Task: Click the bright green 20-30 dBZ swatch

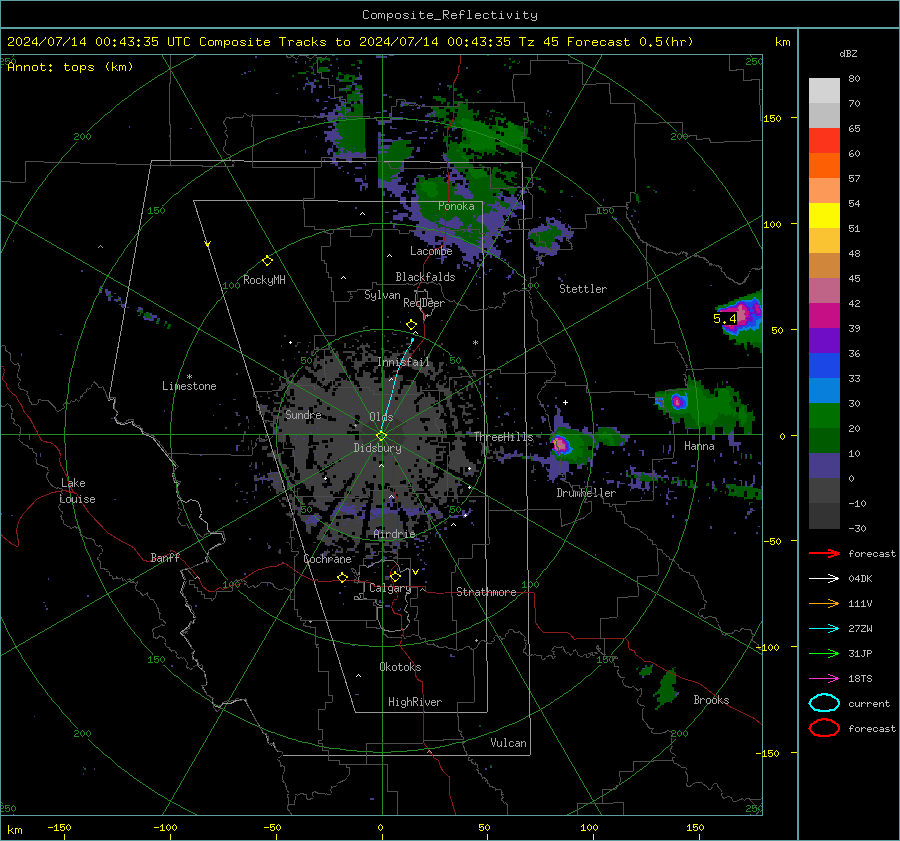Action: (824, 416)
